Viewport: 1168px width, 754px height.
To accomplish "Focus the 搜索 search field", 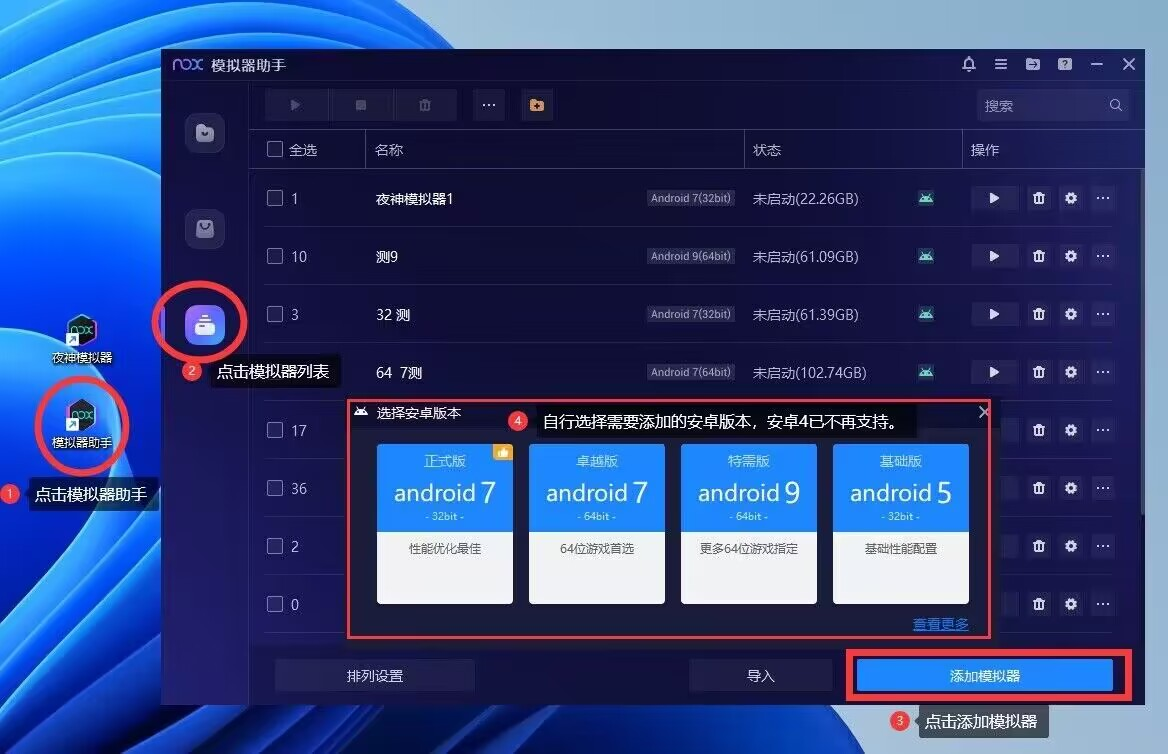I will click(x=1052, y=105).
